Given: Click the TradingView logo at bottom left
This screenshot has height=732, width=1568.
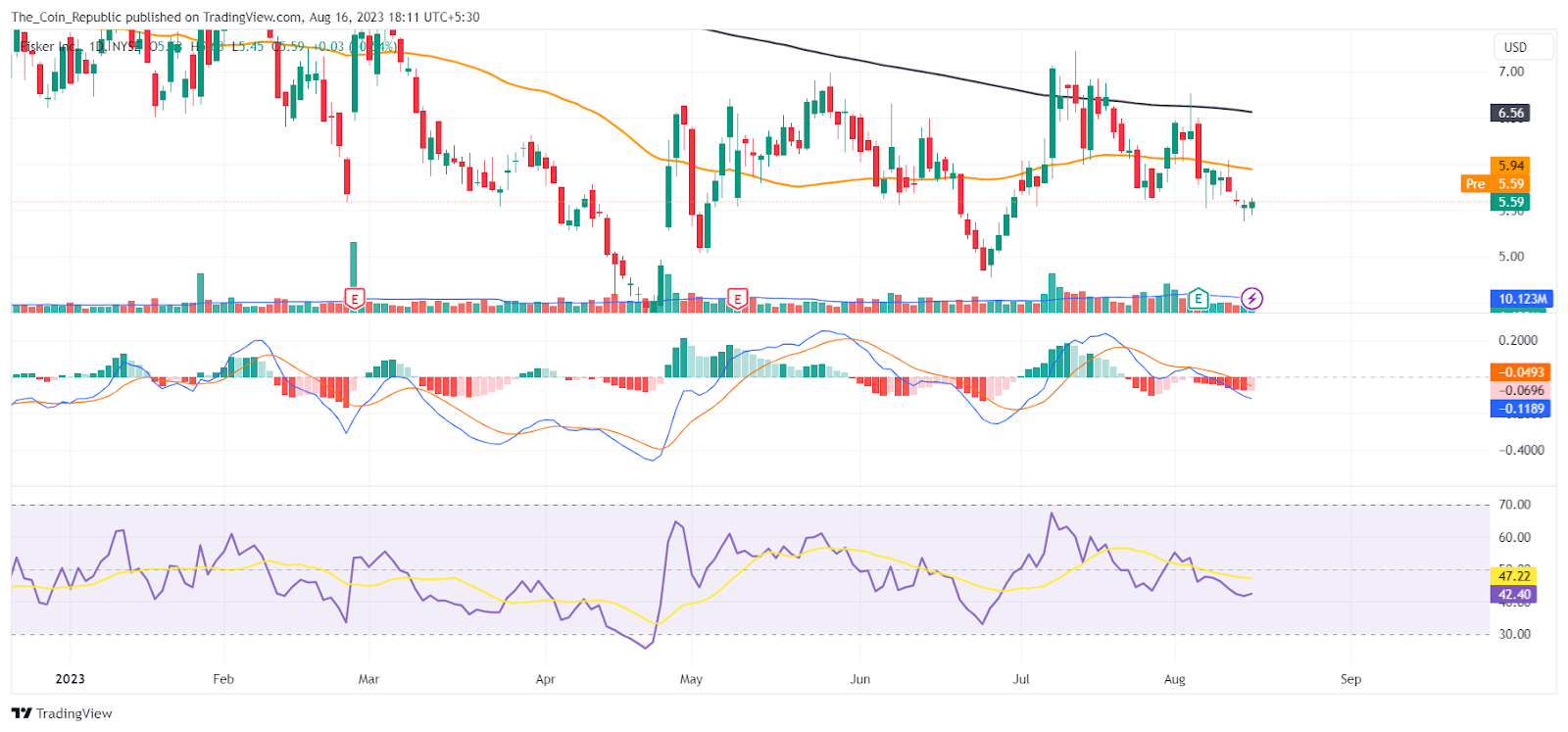Looking at the screenshot, I should (x=62, y=713).
